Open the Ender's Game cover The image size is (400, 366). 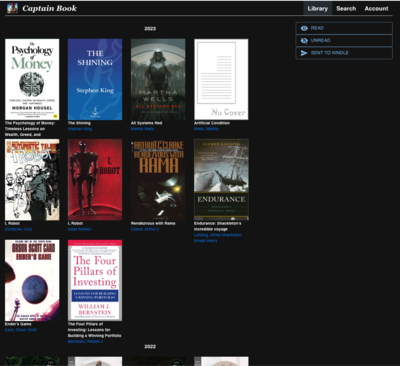click(x=32, y=280)
